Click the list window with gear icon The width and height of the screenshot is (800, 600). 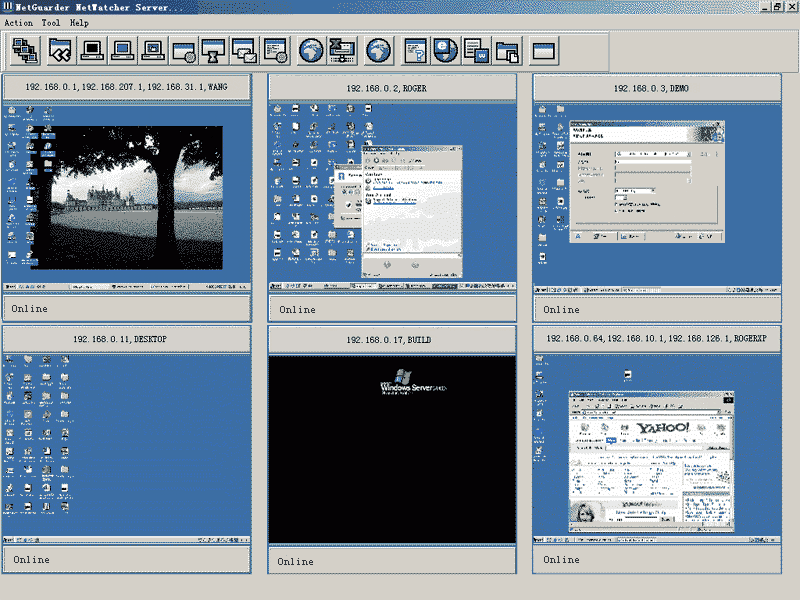(x=276, y=51)
